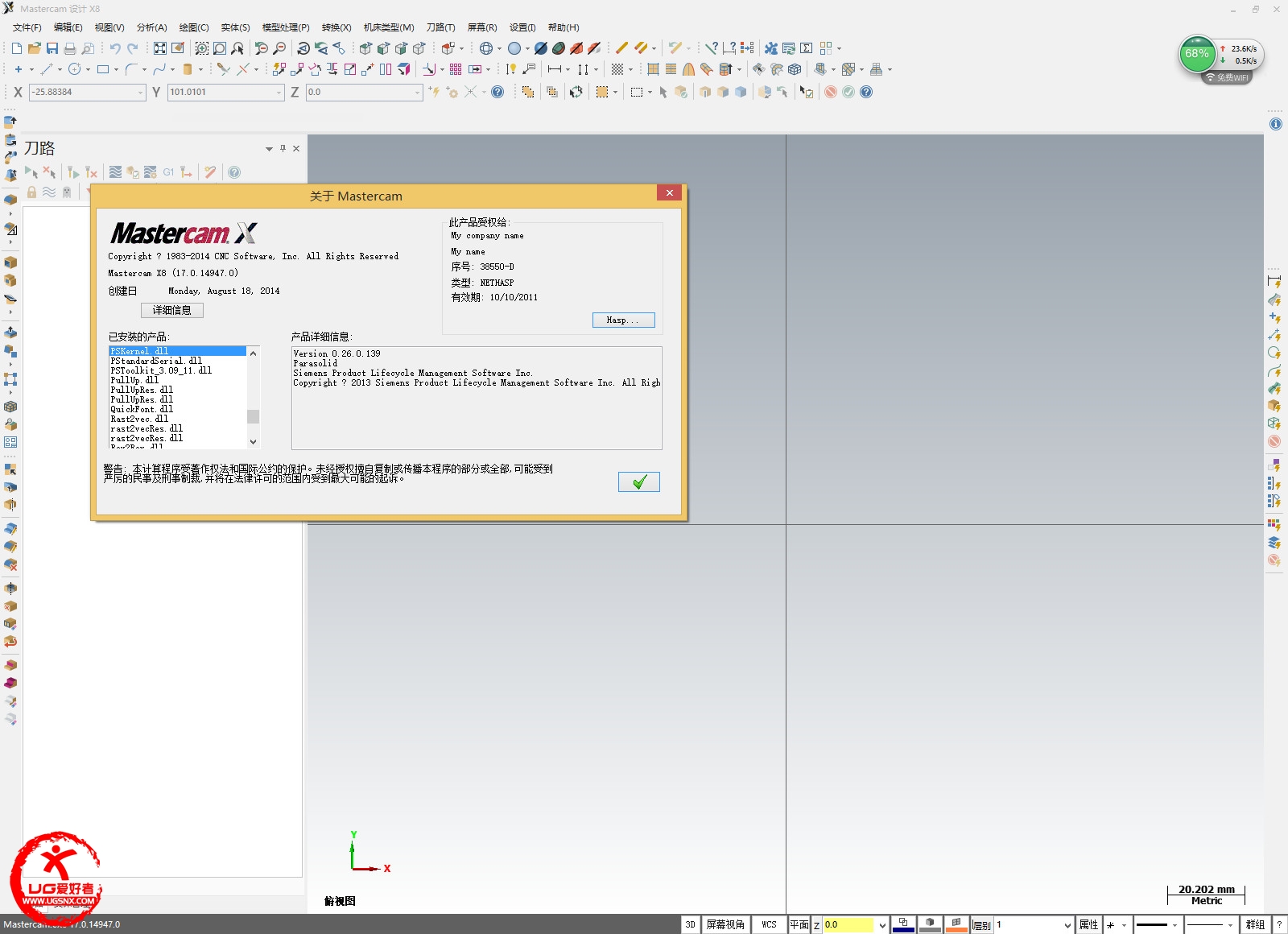Click the info icon at top right
The height and width of the screenshot is (934, 1288).
[x=1276, y=124]
